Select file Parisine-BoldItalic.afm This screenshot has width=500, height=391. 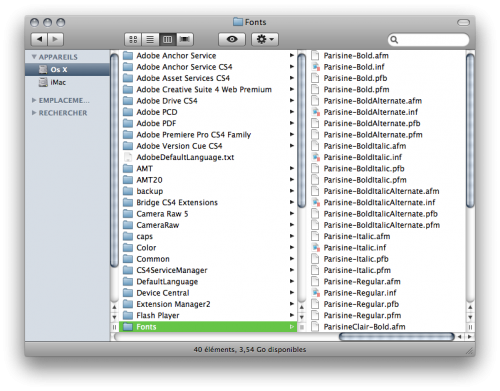coord(387,146)
